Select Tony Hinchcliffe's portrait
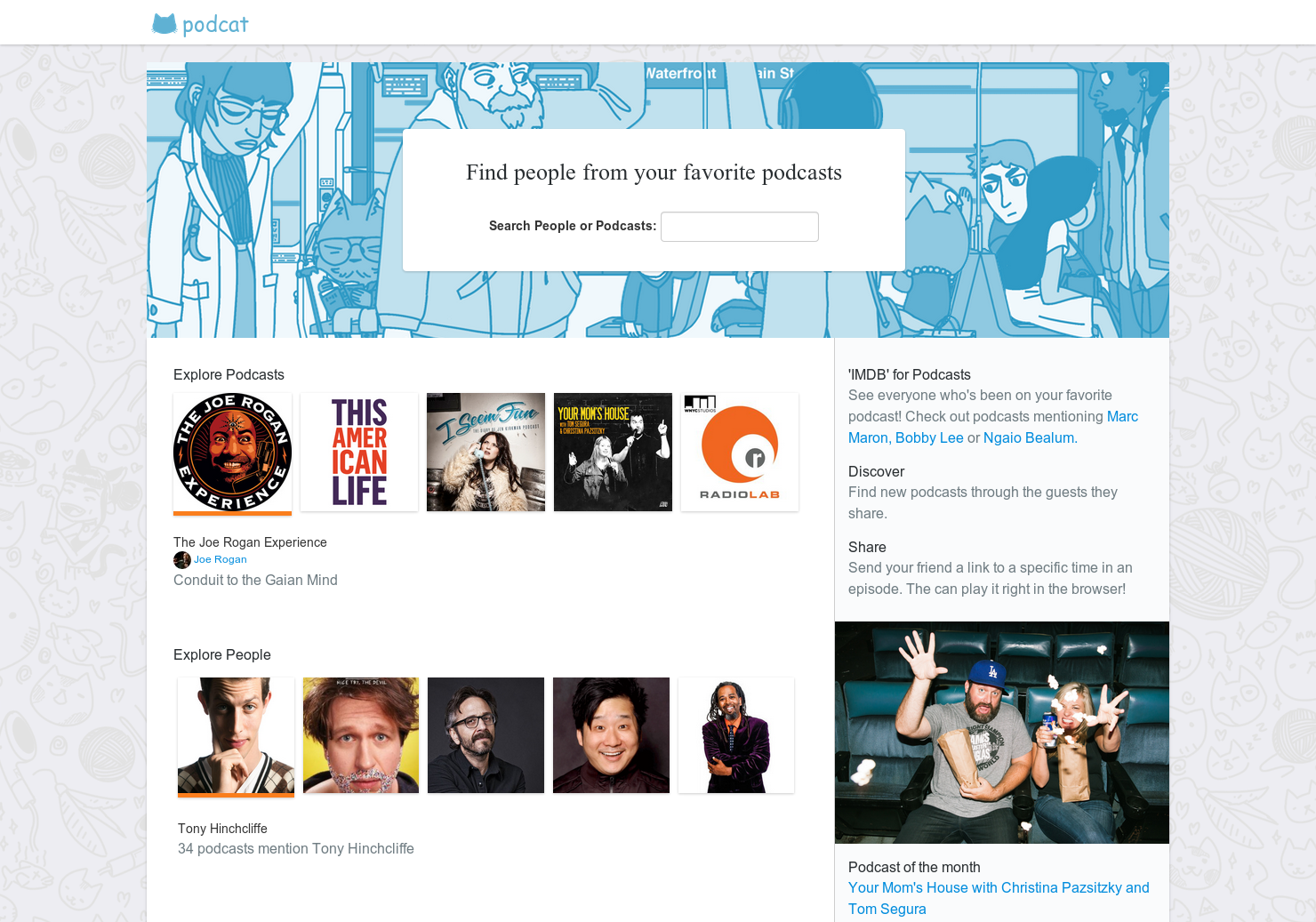Image resolution: width=1316 pixels, height=922 pixels. pyautogui.click(x=236, y=735)
